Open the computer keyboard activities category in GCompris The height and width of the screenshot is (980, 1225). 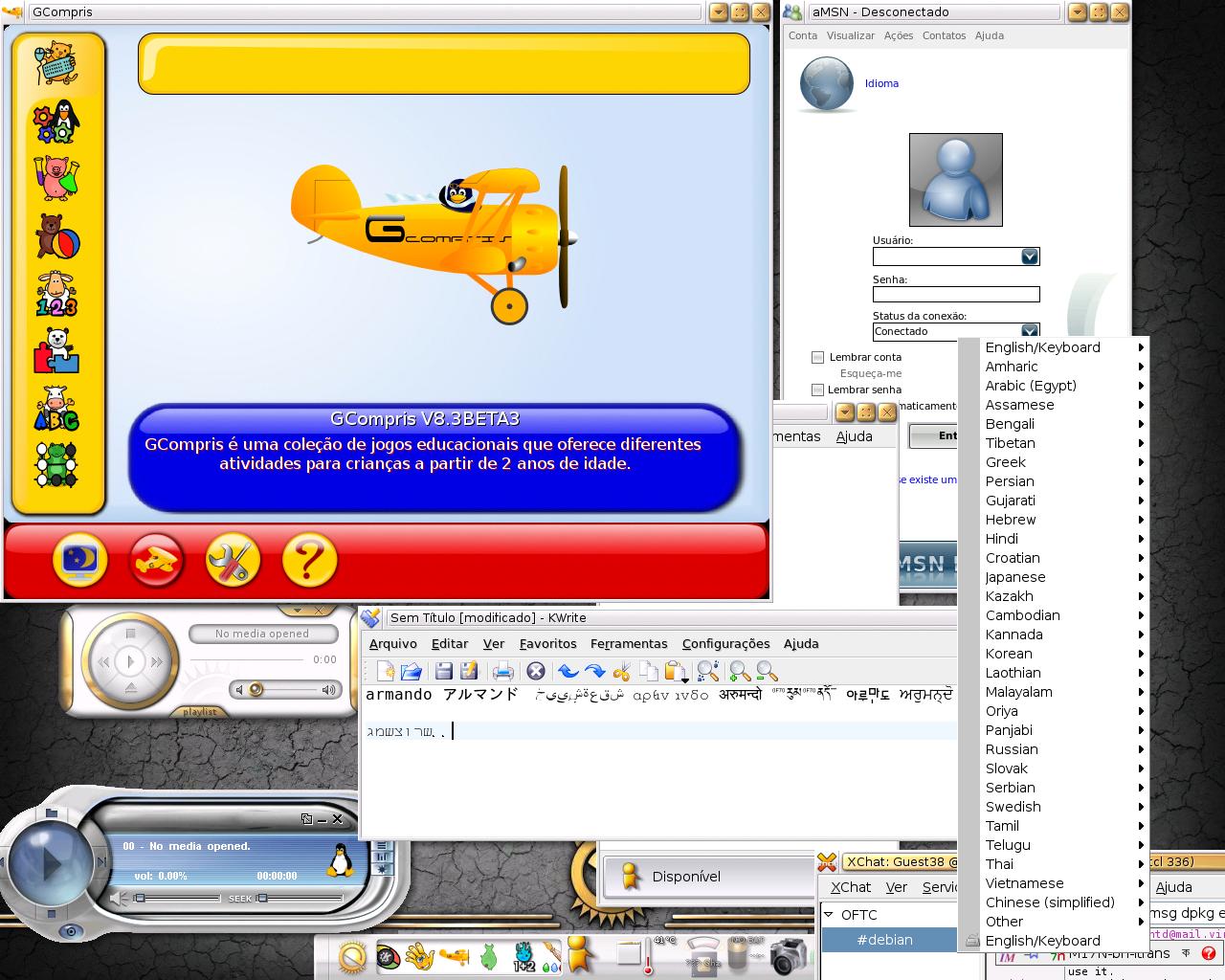(56, 64)
